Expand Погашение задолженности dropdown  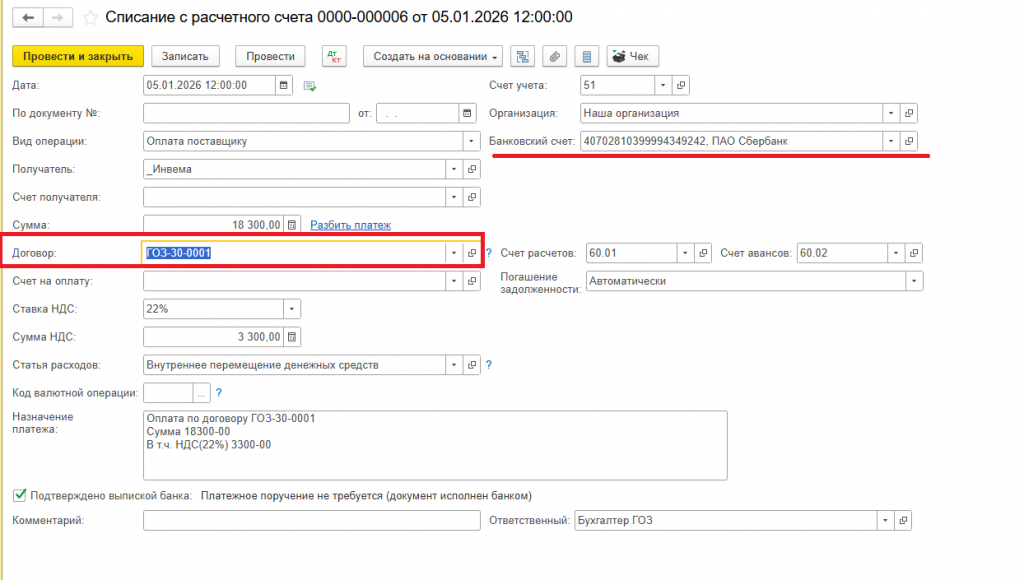click(x=914, y=281)
